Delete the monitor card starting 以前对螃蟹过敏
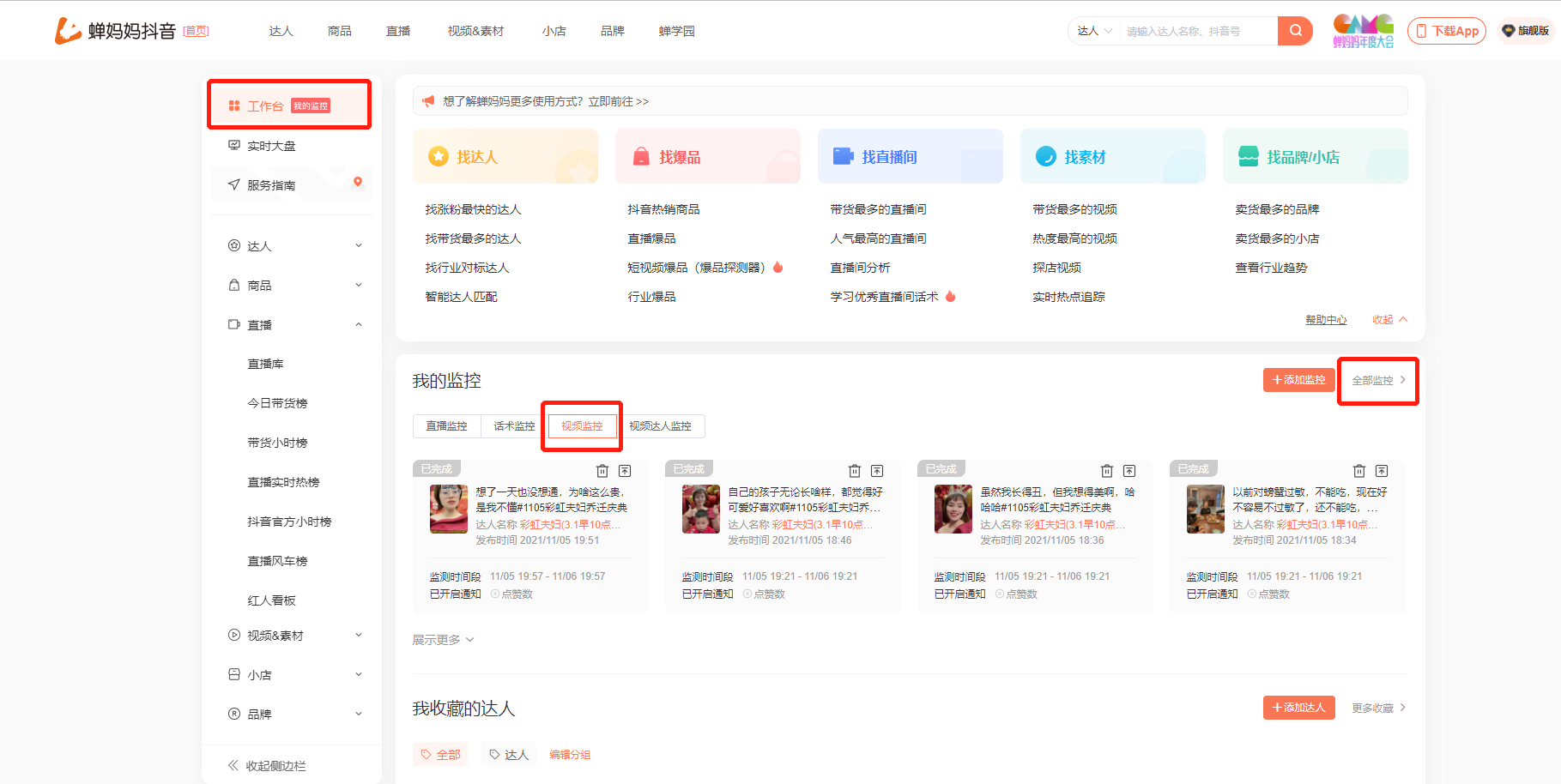The height and width of the screenshot is (784, 1561). pos(1359,471)
